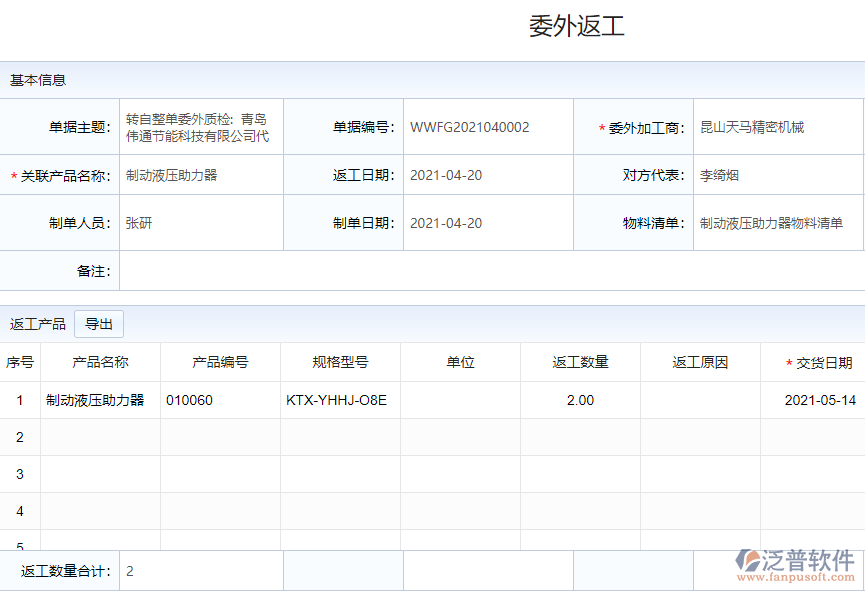The width and height of the screenshot is (865, 593).
Task: Click the 导出 export button
Action: coord(99,324)
